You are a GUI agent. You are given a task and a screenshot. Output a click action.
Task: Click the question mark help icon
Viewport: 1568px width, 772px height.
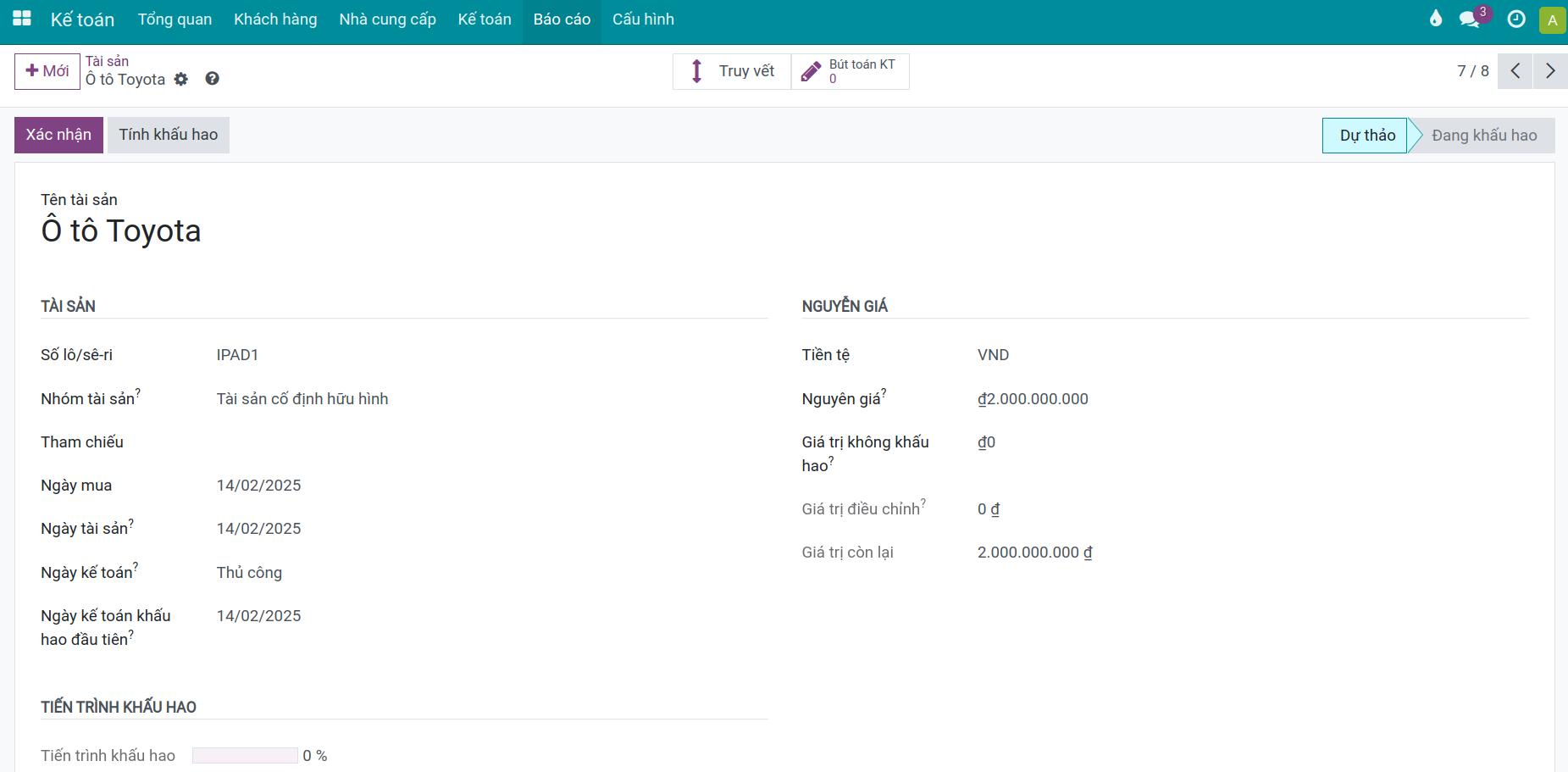[212, 79]
